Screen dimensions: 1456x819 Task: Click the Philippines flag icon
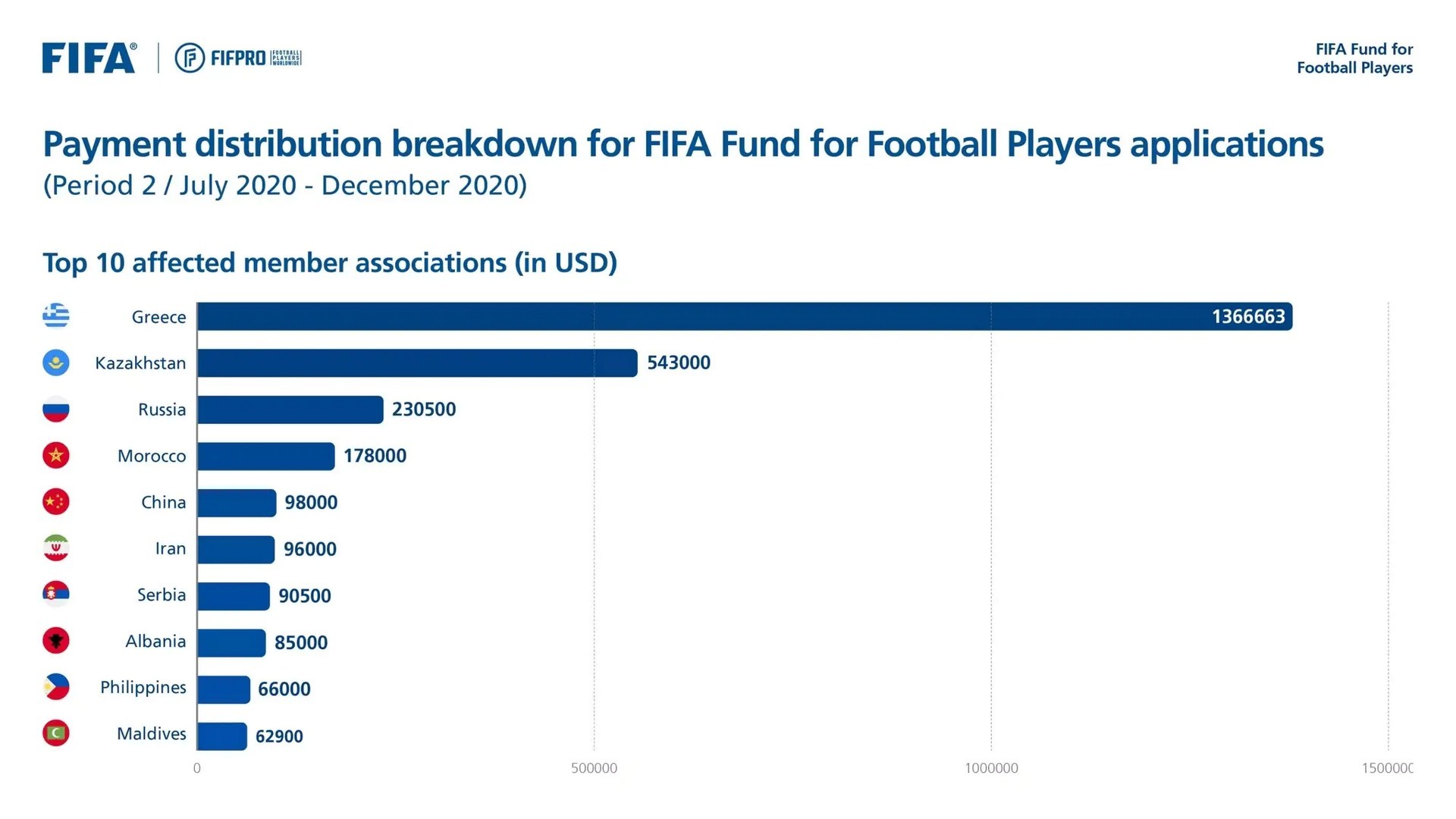[56, 687]
